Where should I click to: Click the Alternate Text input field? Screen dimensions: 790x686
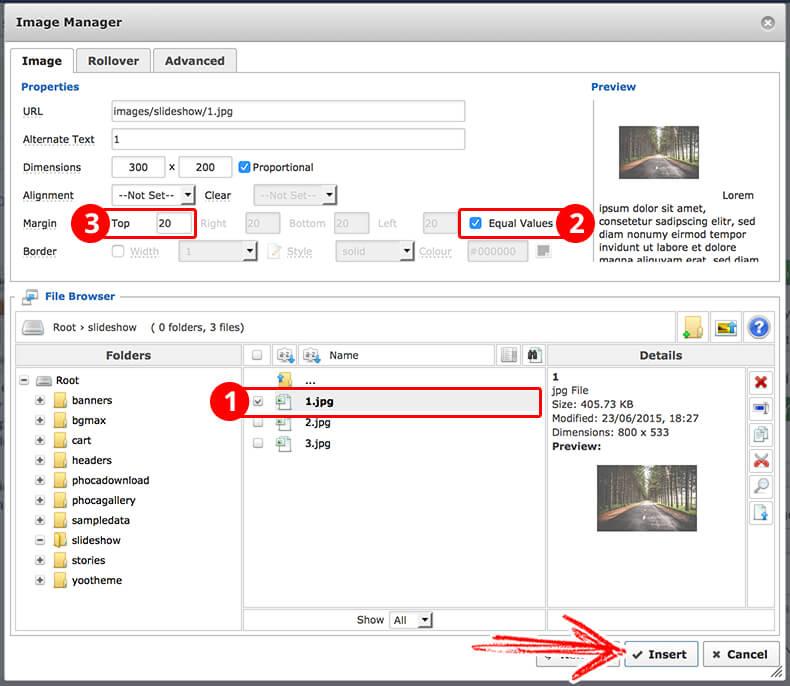[x=288, y=140]
